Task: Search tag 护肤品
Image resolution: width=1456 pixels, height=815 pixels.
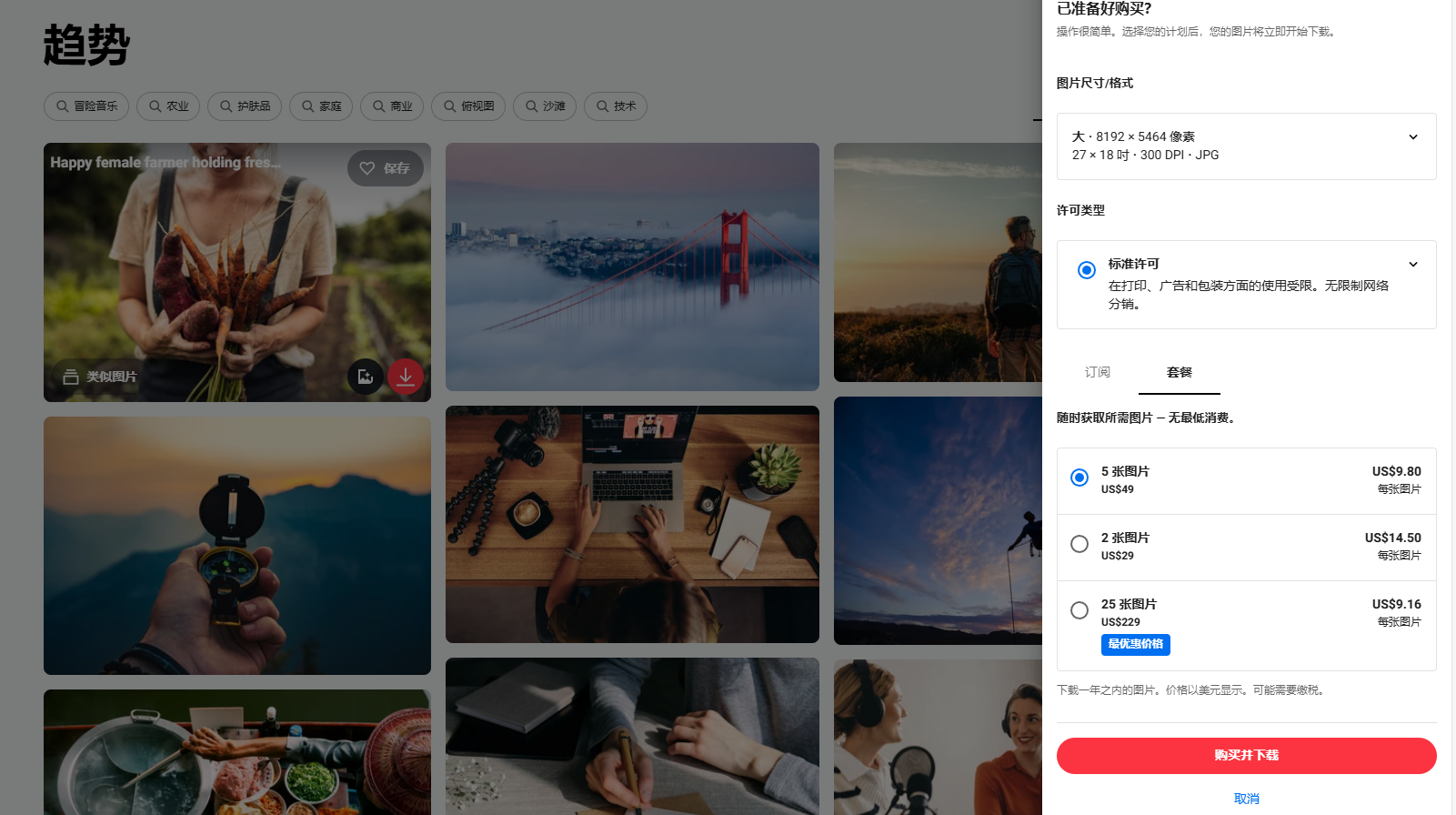Action: coord(245,106)
